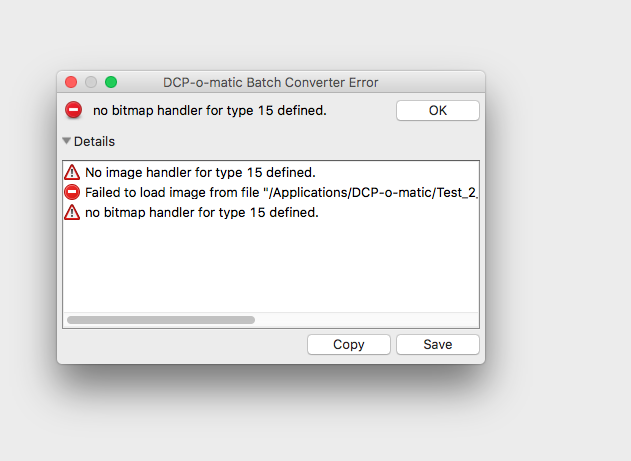Viewport: 631px width, 461px height.
Task: Dismiss the error with the OK button
Action: (x=437, y=110)
